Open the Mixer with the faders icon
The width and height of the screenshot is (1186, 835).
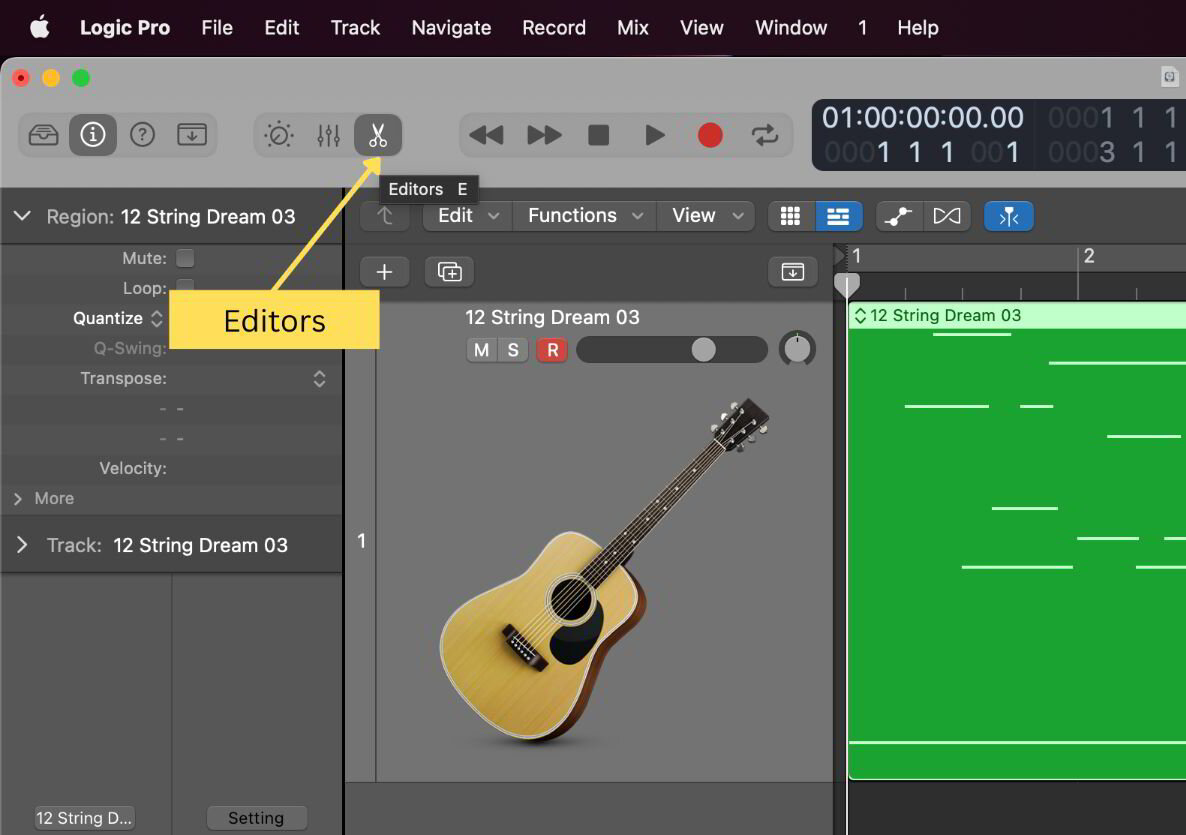click(x=328, y=135)
